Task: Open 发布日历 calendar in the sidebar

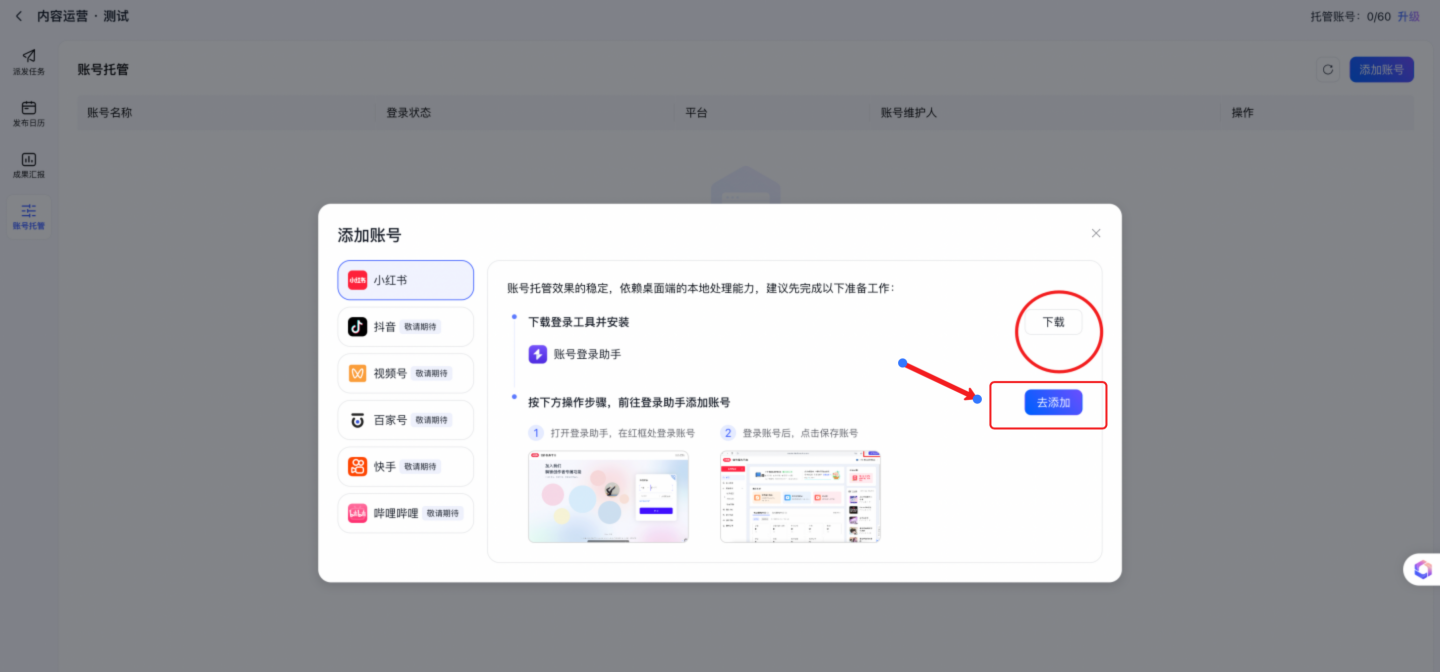Action: point(29,114)
